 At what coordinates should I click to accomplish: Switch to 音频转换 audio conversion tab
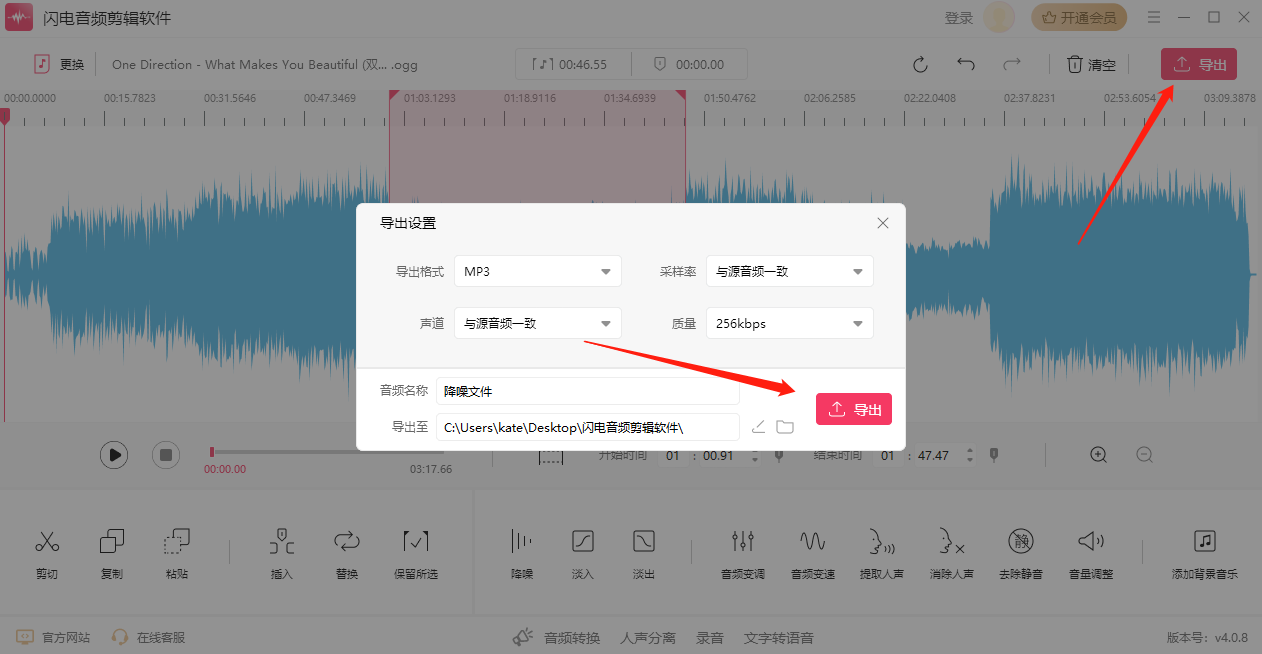click(557, 638)
